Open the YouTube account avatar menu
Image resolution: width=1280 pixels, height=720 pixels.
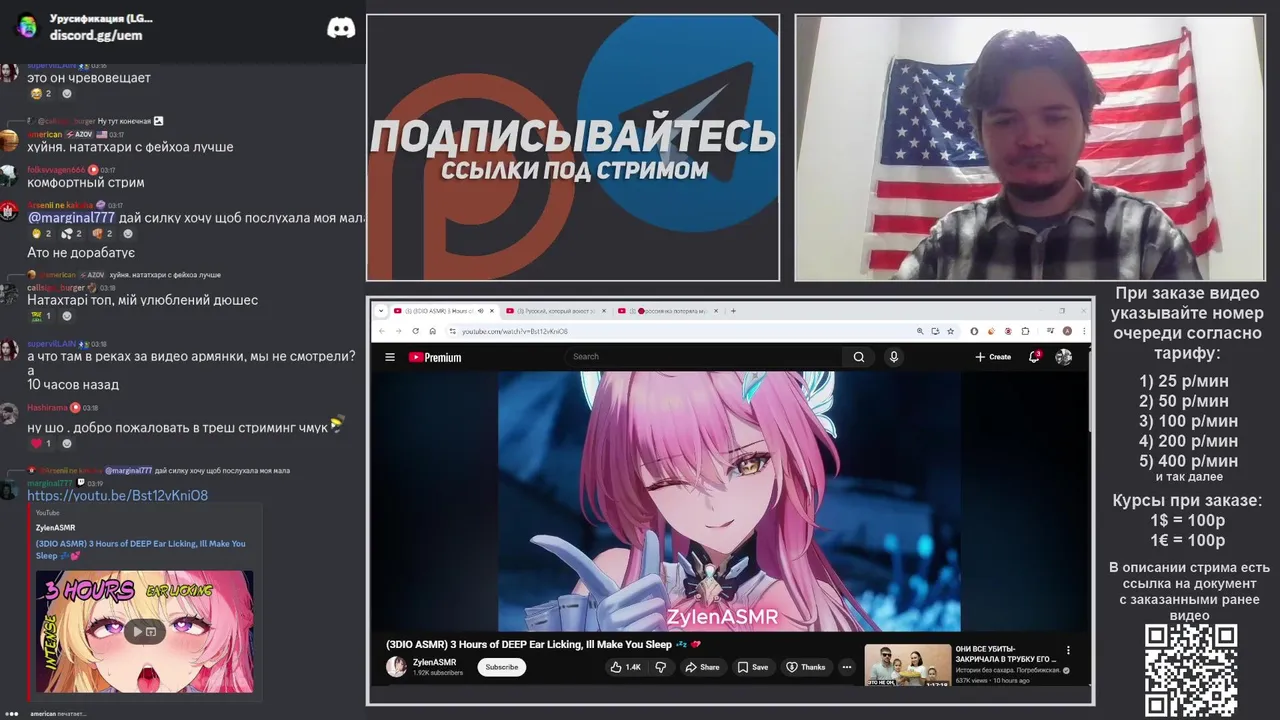click(1063, 357)
